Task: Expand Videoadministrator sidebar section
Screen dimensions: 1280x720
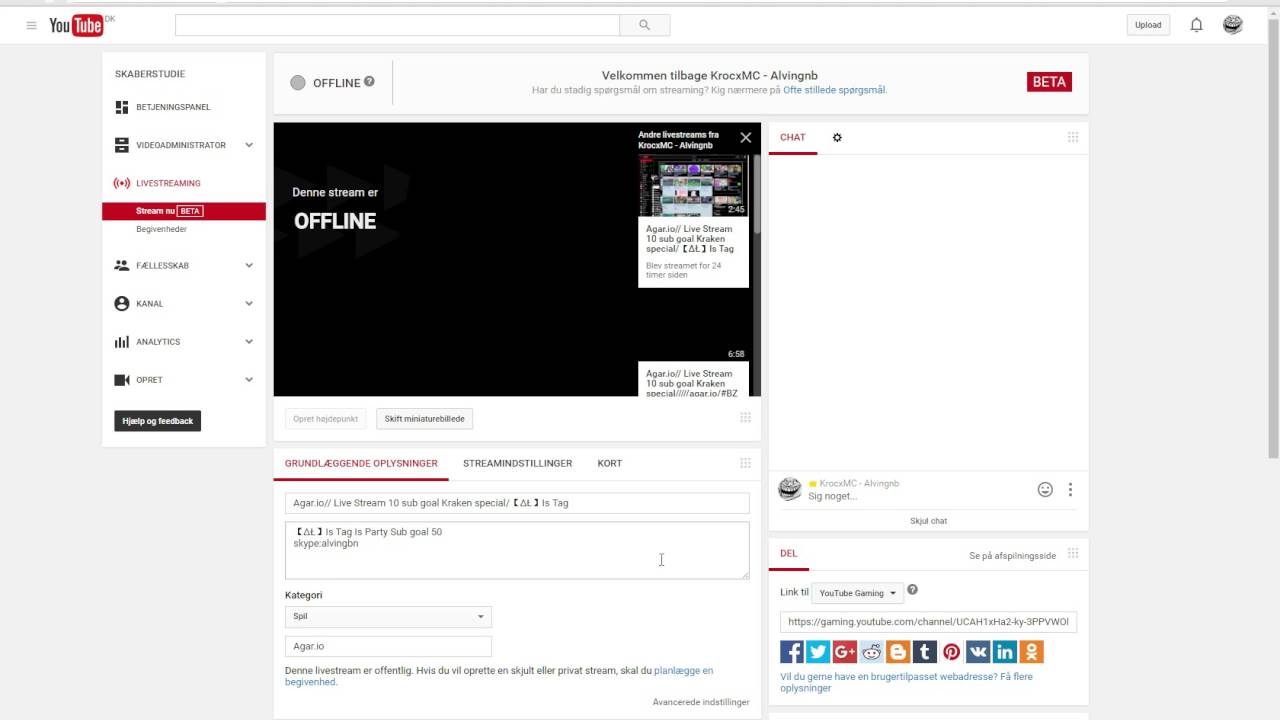Action: point(249,145)
